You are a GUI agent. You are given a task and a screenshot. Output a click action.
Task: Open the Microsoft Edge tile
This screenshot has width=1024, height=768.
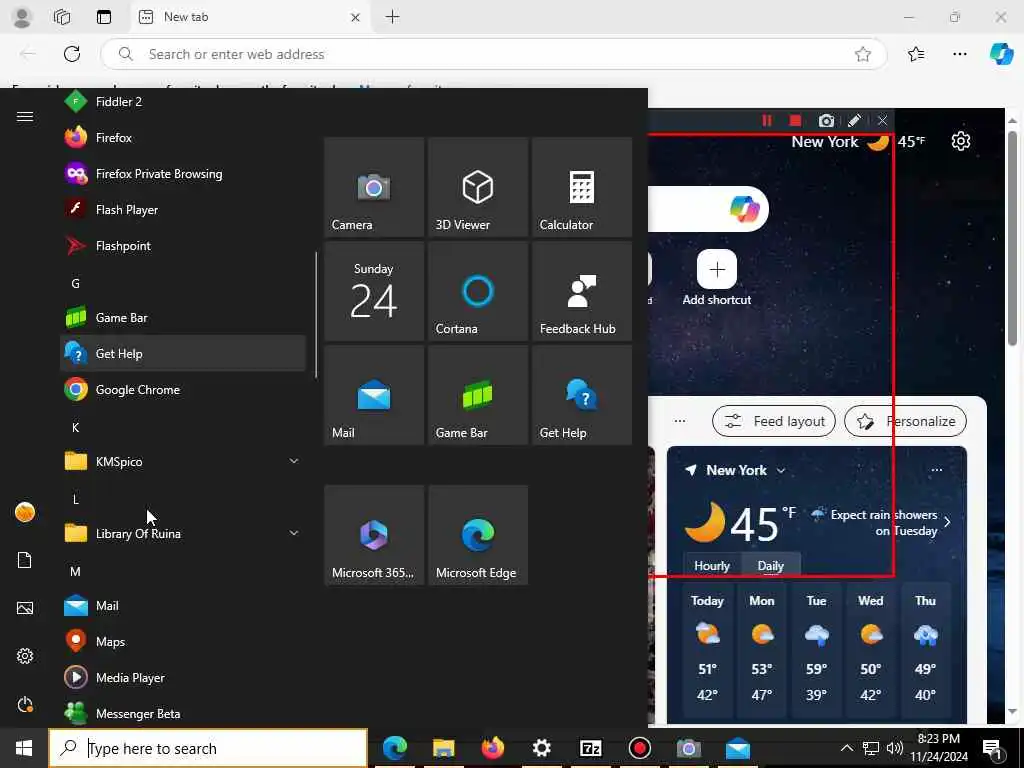click(478, 535)
